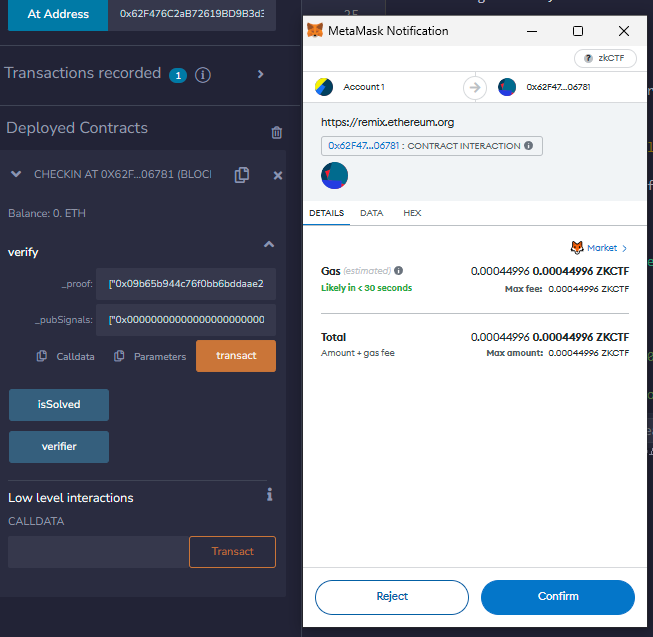Minimize the MetaMask Notification window
This screenshot has width=653, height=637.
click(532, 31)
